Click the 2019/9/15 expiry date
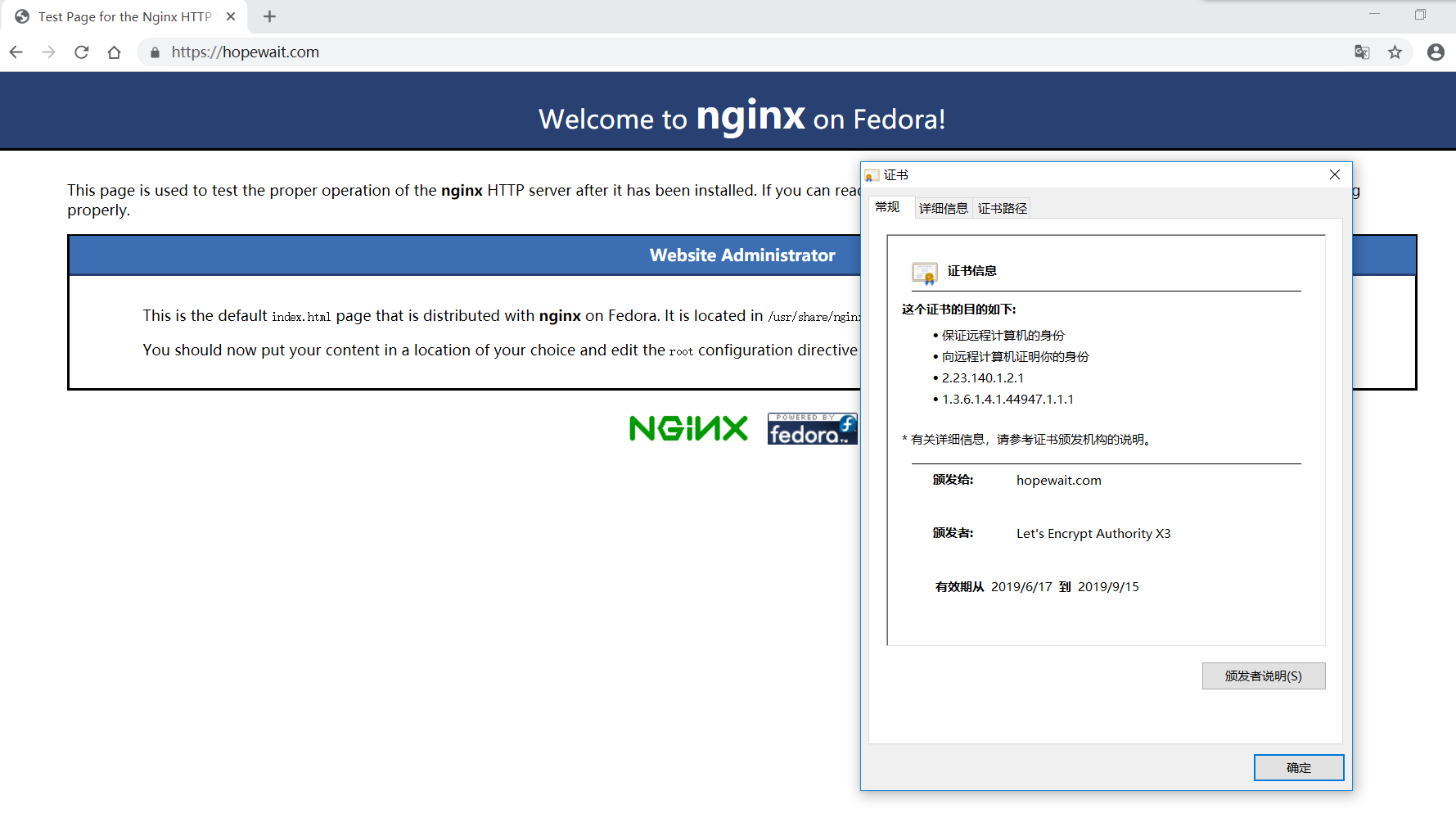 point(1108,587)
